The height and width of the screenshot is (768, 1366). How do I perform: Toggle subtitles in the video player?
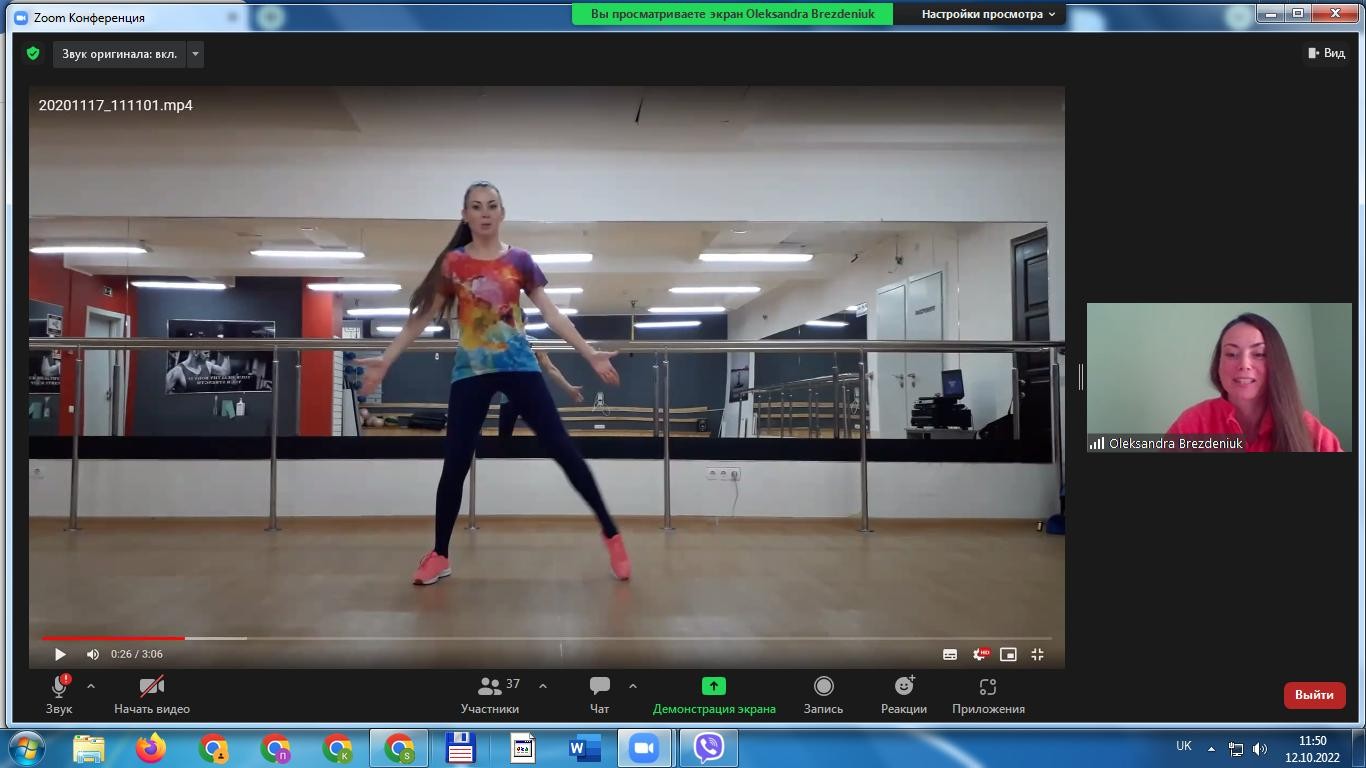[x=950, y=654]
